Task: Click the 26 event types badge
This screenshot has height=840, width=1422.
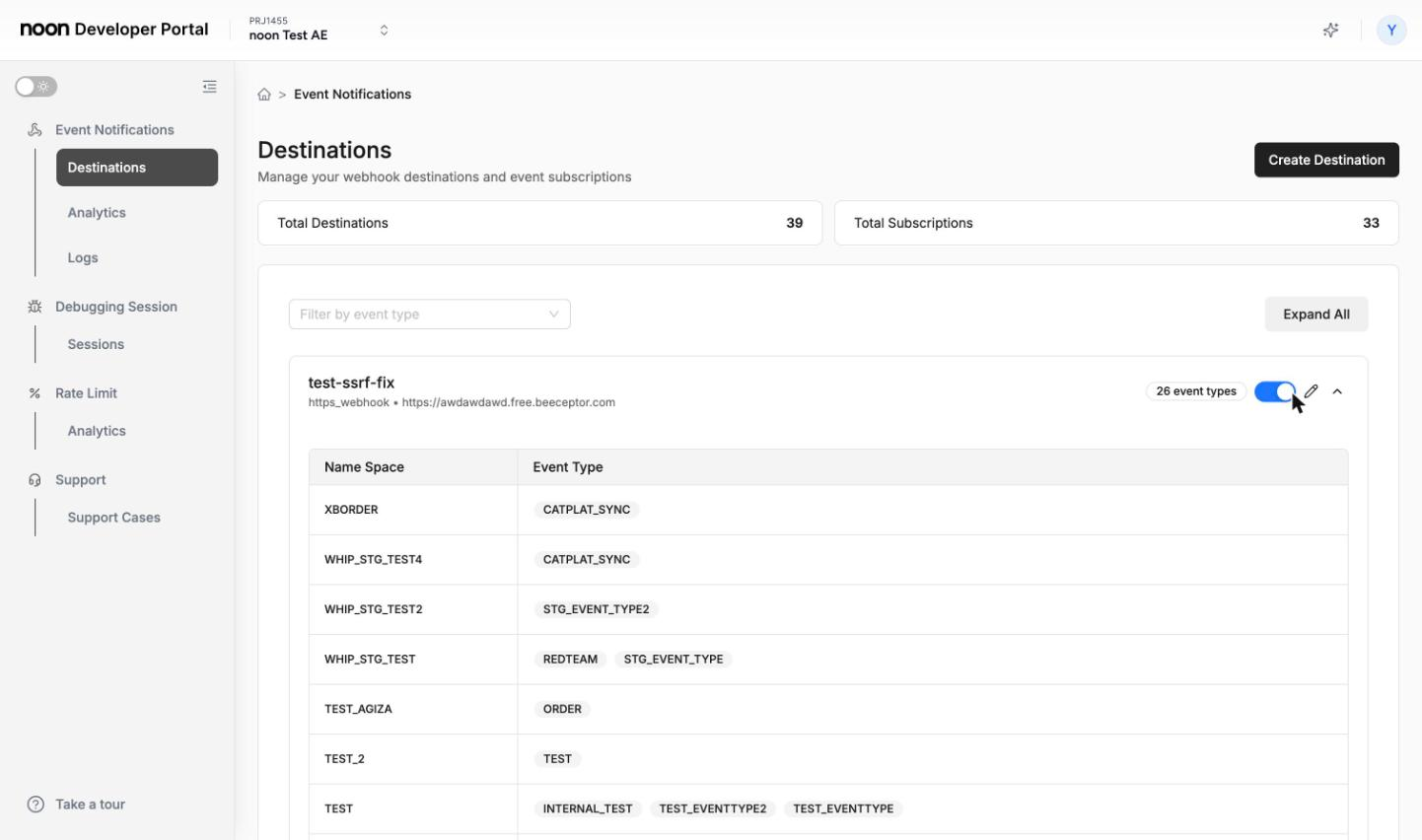Action: pos(1196,391)
